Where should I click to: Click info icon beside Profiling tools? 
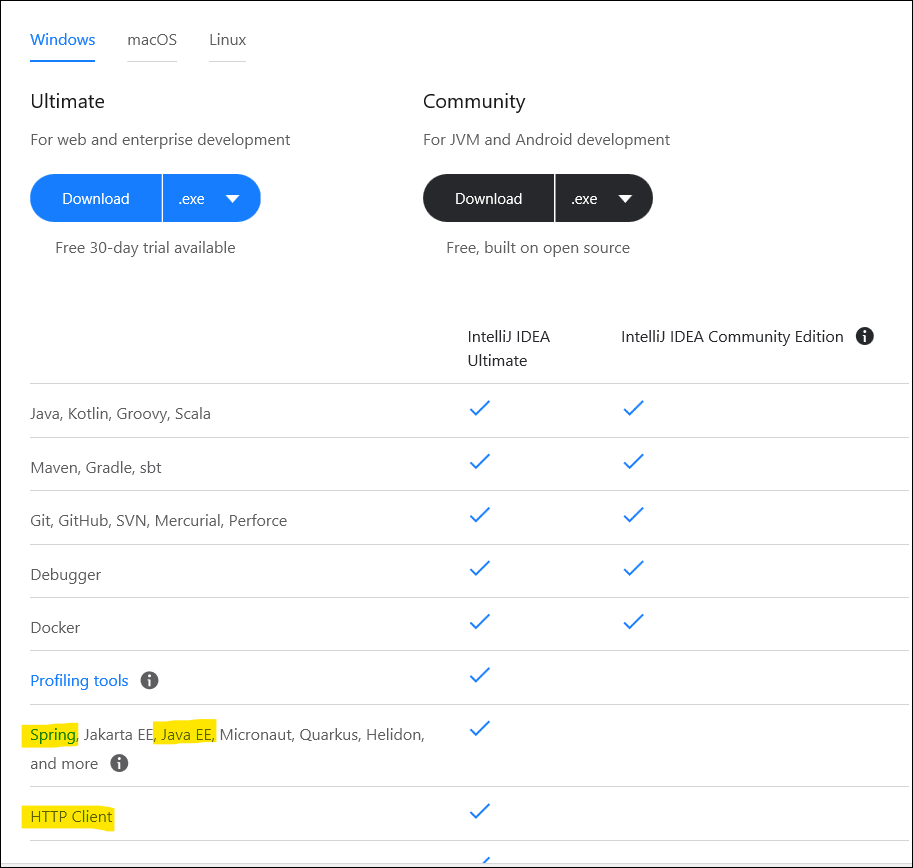tap(150, 681)
